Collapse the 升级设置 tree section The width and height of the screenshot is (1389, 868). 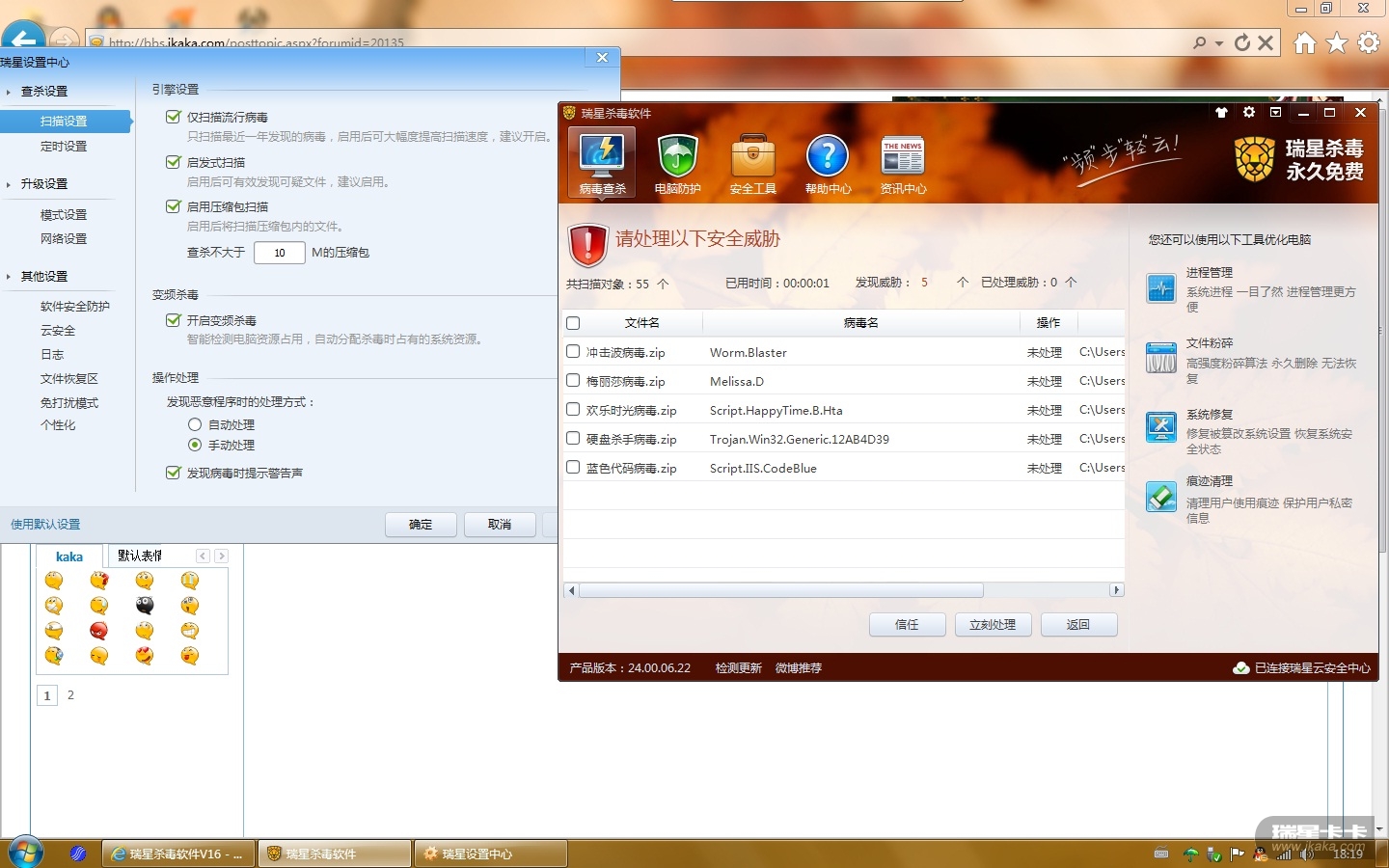click(9, 184)
